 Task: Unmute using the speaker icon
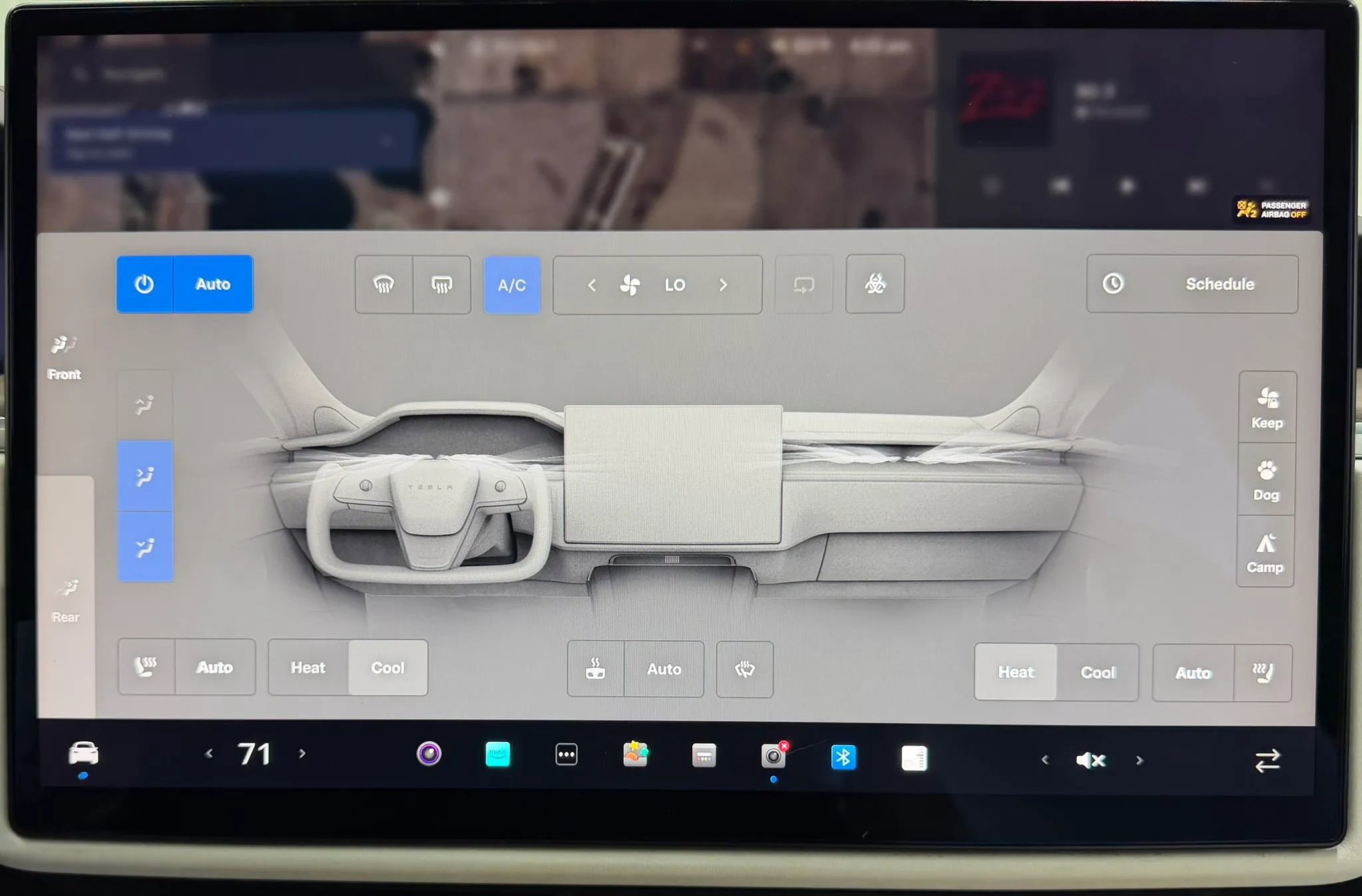pyautogui.click(x=1091, y=760)
